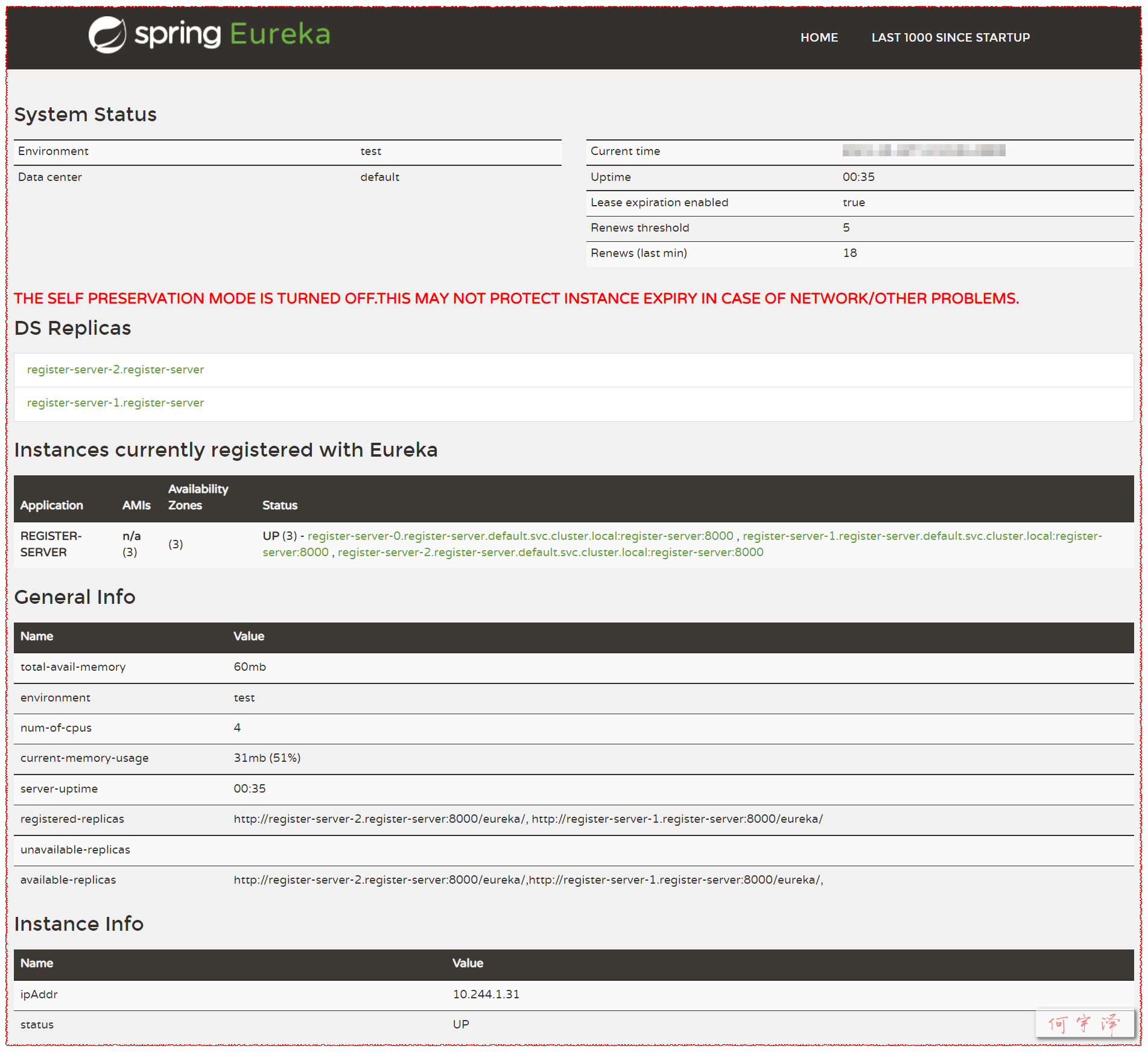Select Data center value 'default'

(379, 177)
